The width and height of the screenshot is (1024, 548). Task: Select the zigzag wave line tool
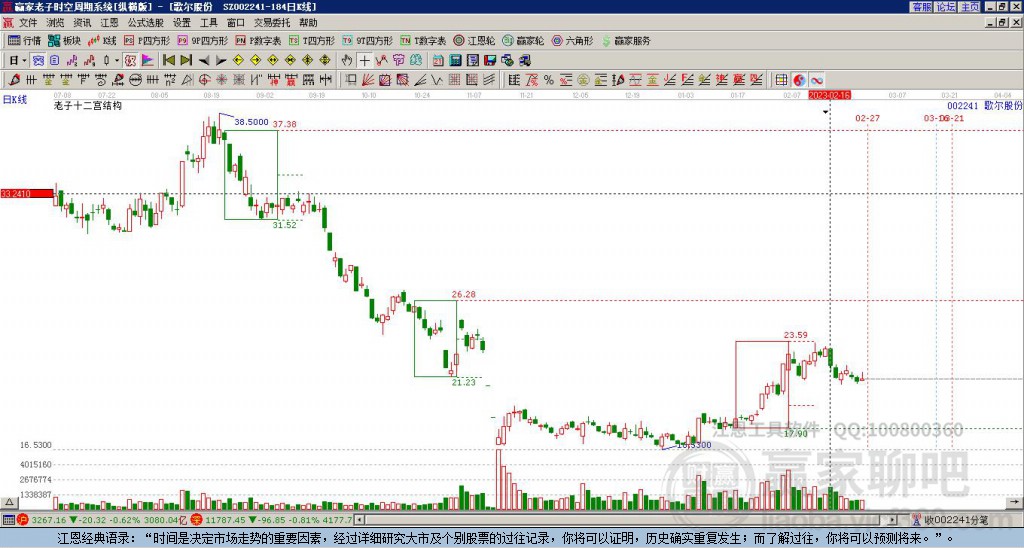pos(437,80)
